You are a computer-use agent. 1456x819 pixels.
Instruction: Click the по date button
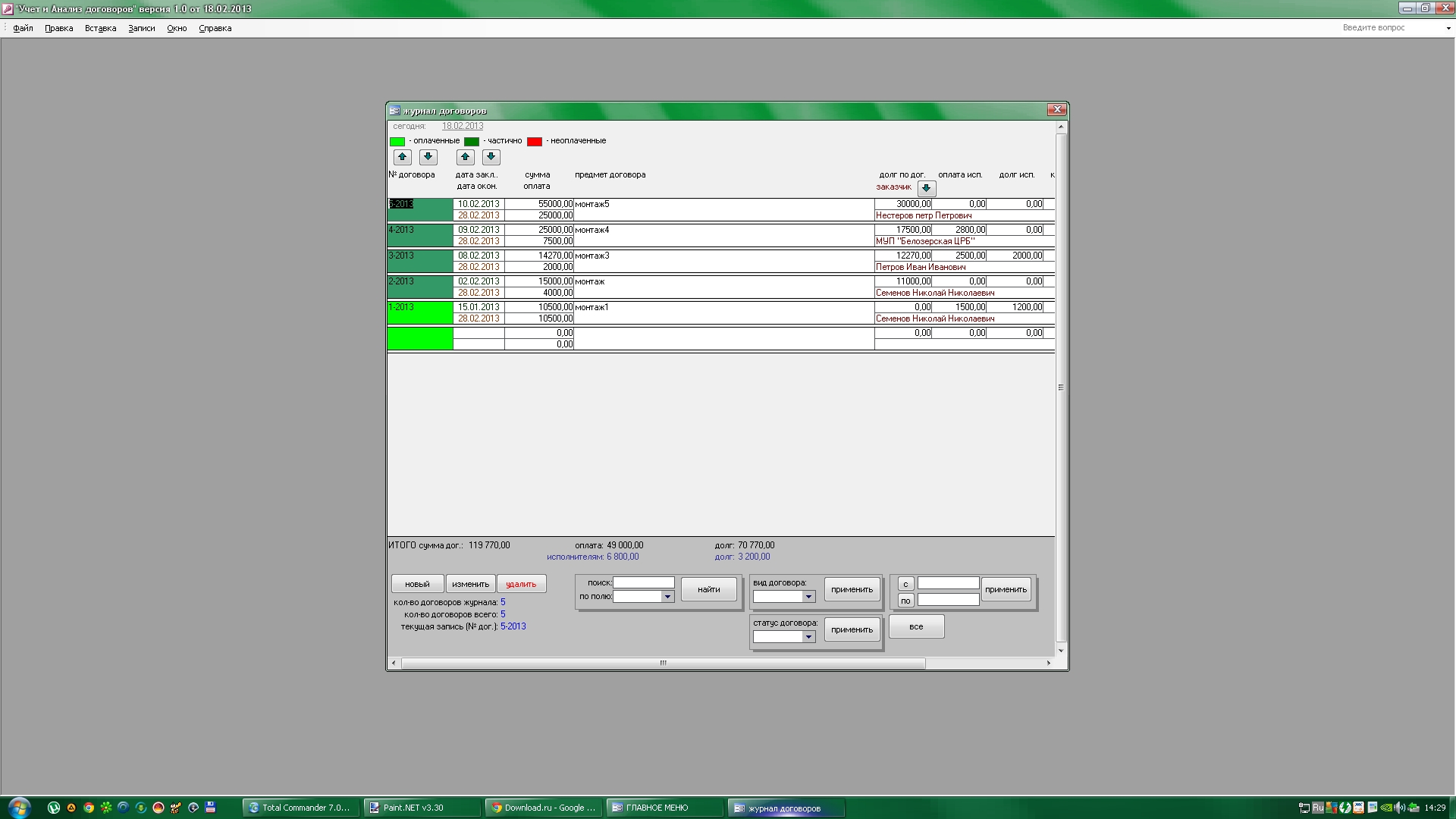tap(905, 601)
